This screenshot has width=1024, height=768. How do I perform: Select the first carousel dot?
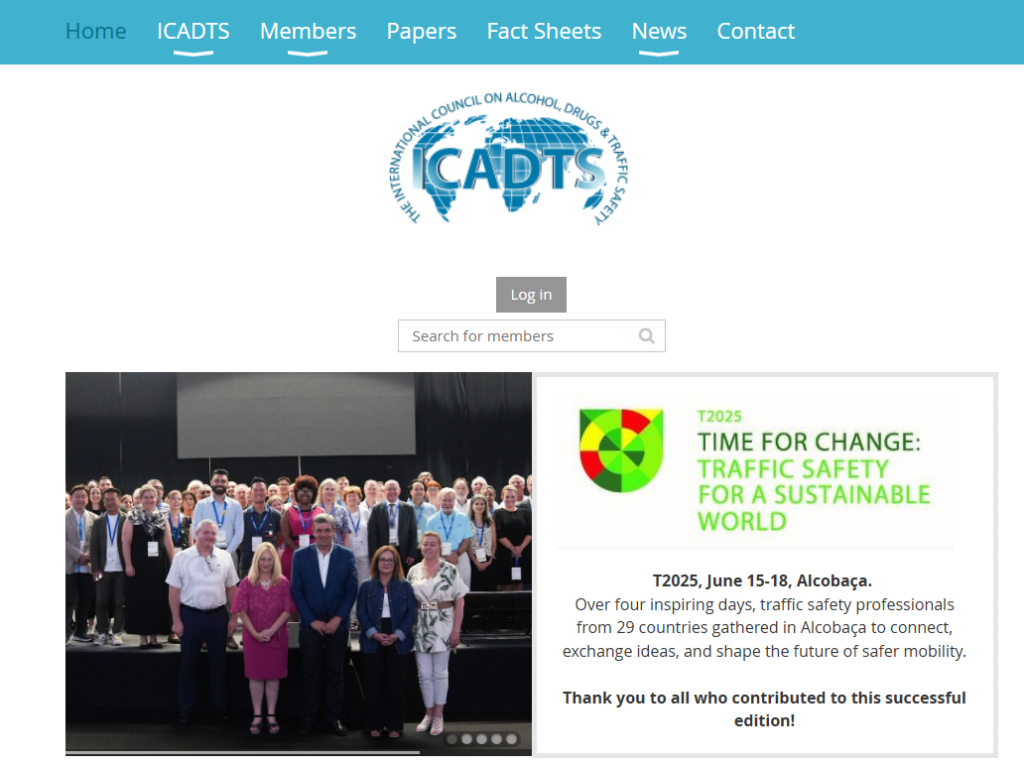click(x=452, y=739)
